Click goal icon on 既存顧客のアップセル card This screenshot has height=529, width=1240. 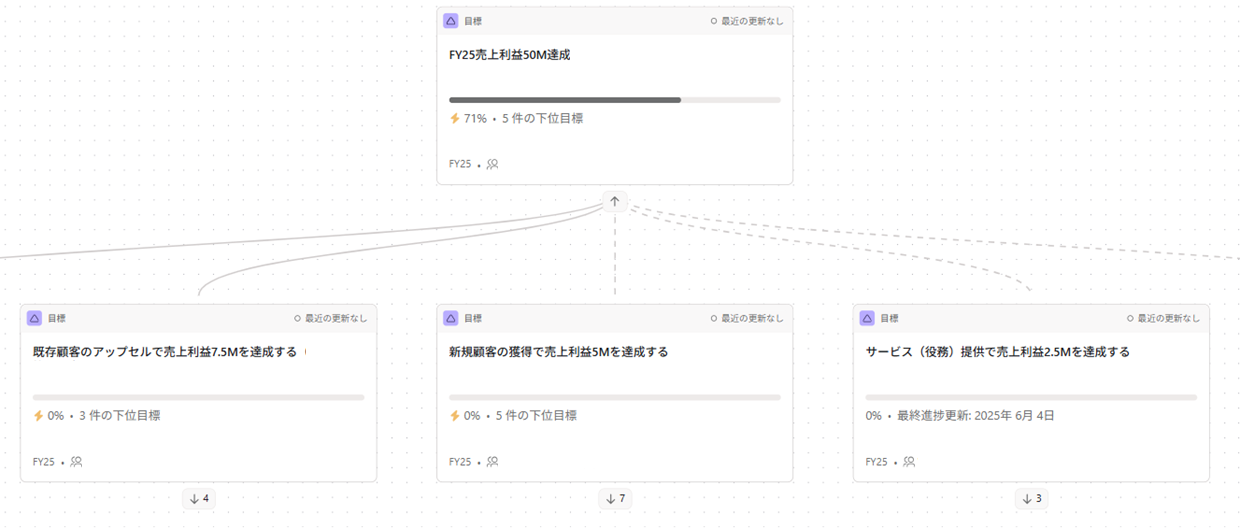click(x=35, y=318)
